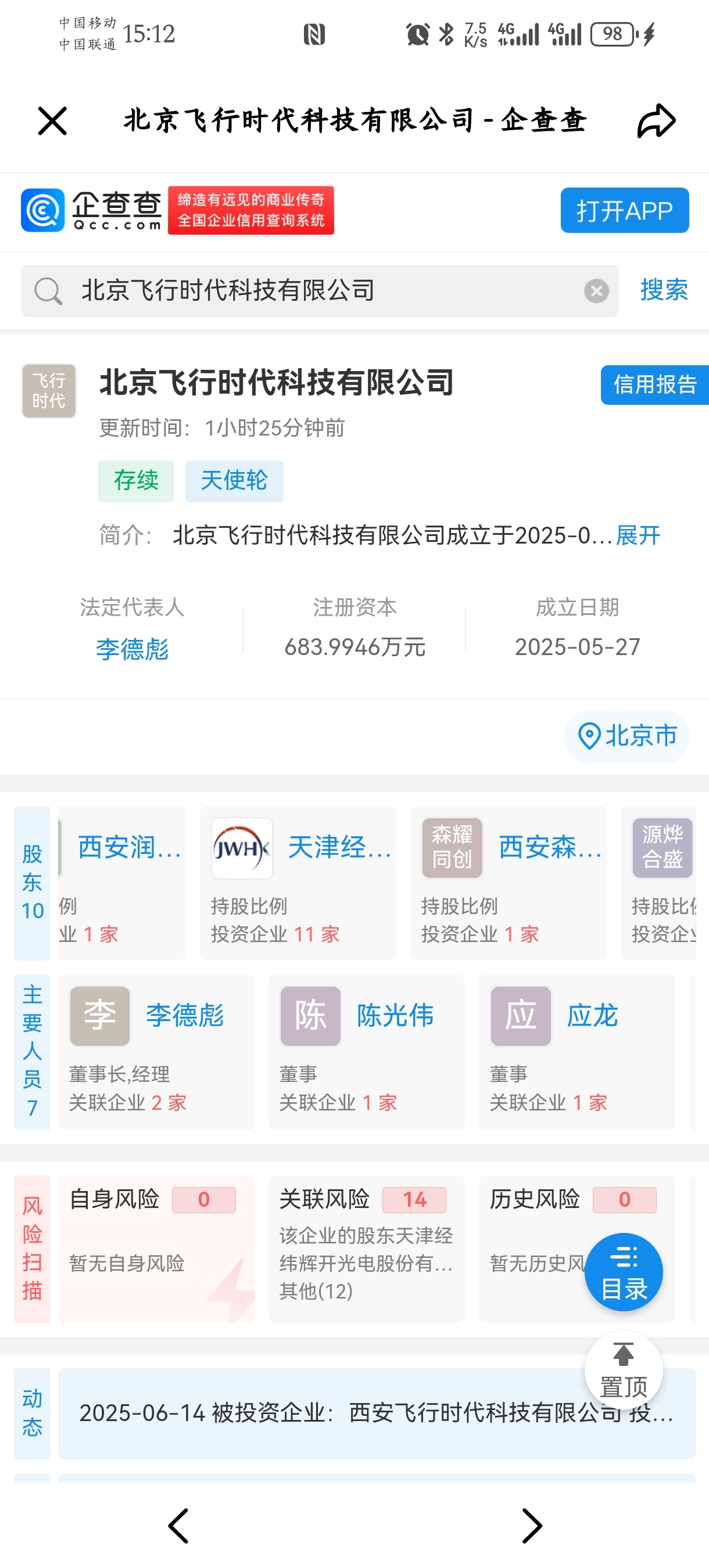
Task: Click the 打开APP button
Action: [624, 211]
